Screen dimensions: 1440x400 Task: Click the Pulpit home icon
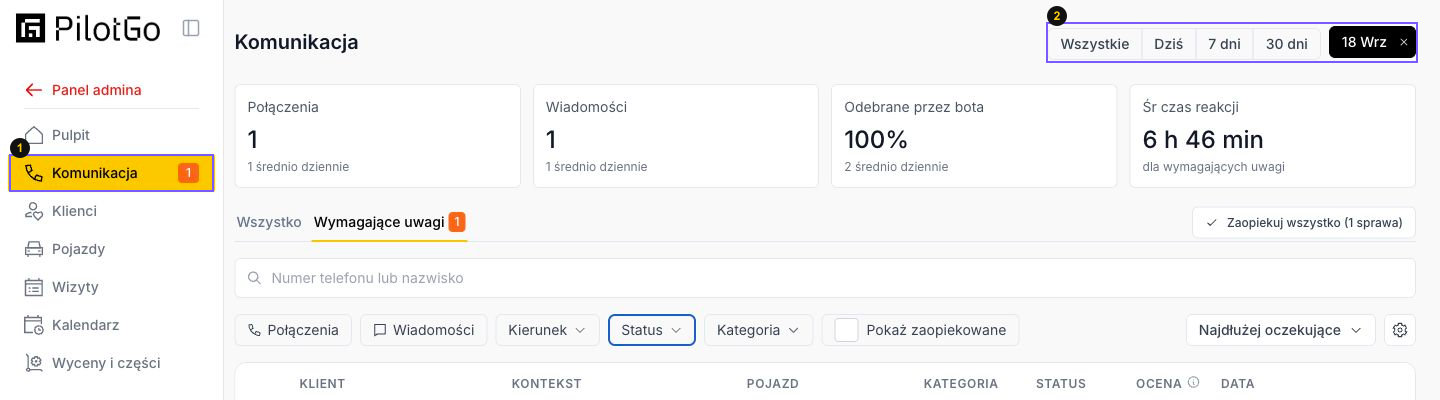(34, 135)
